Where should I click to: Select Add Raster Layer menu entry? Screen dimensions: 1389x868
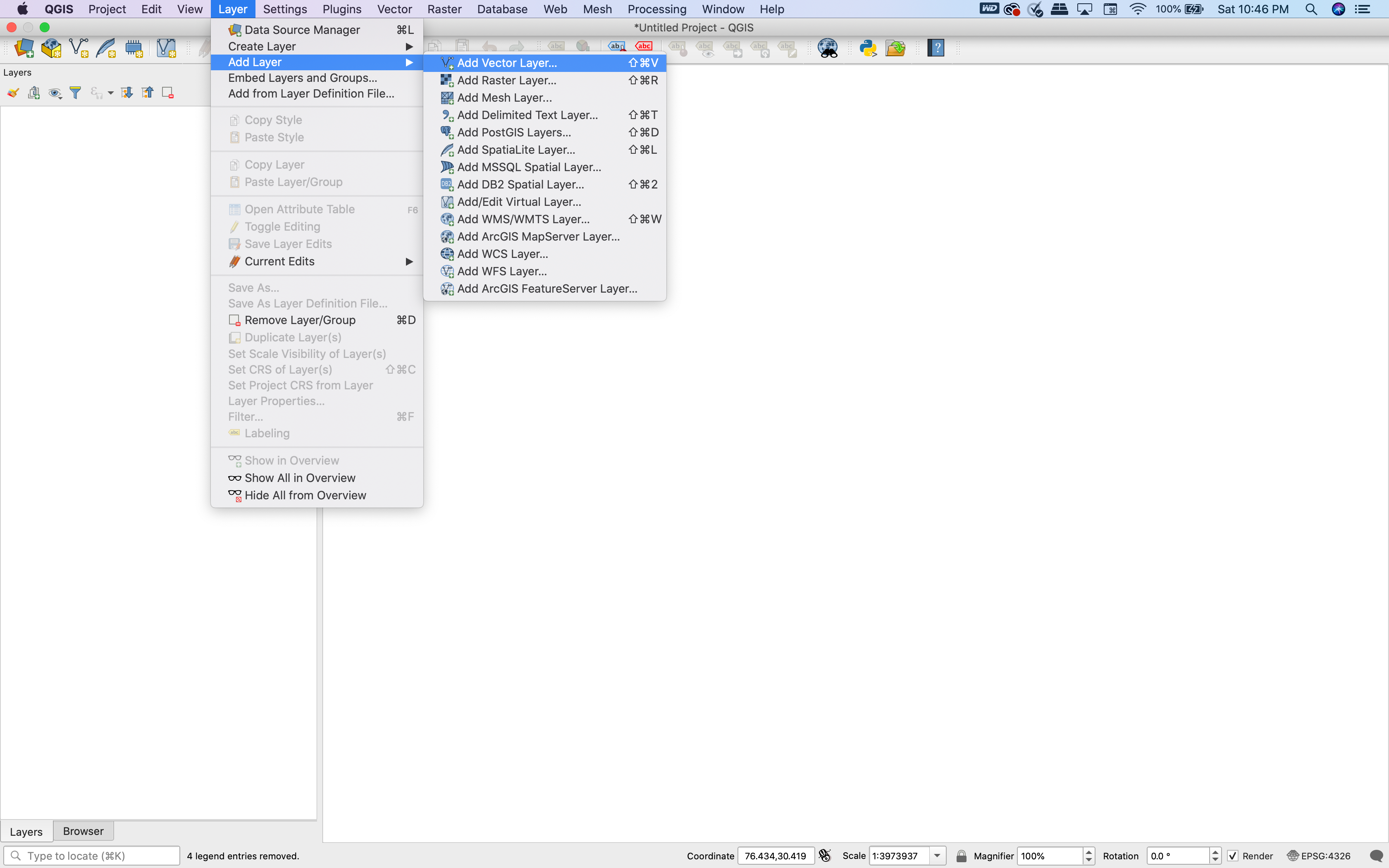pos(506,80)
